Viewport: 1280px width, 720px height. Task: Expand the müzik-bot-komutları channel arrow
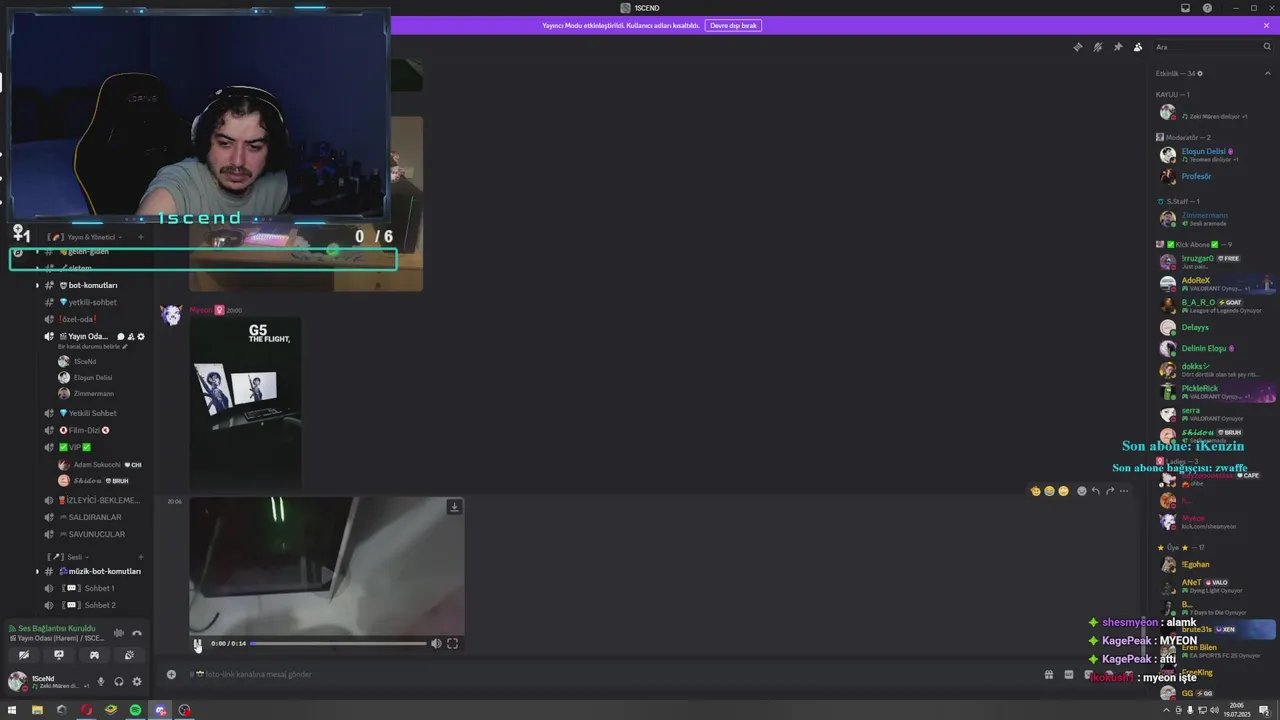click(x=37, y=571)
